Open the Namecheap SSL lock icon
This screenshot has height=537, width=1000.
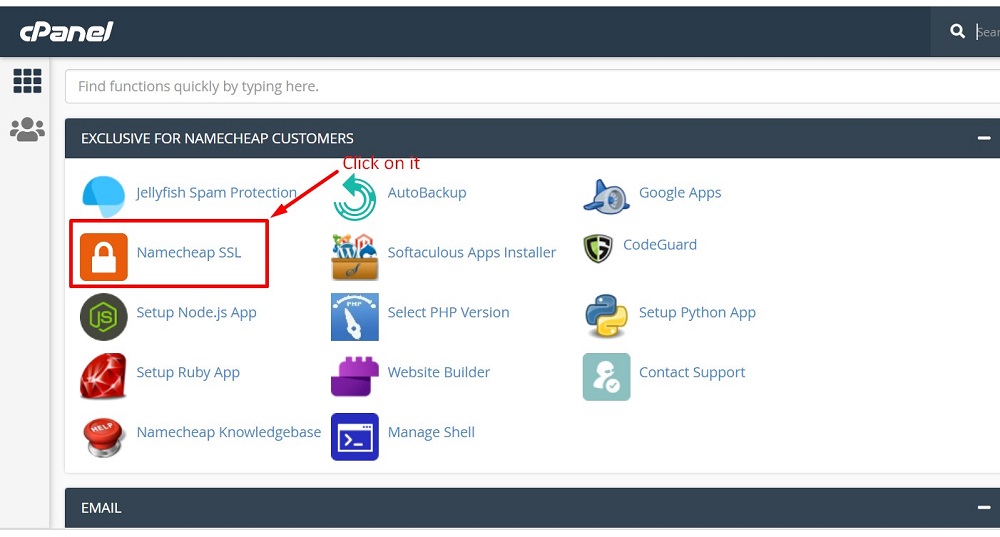pos(103,257)
